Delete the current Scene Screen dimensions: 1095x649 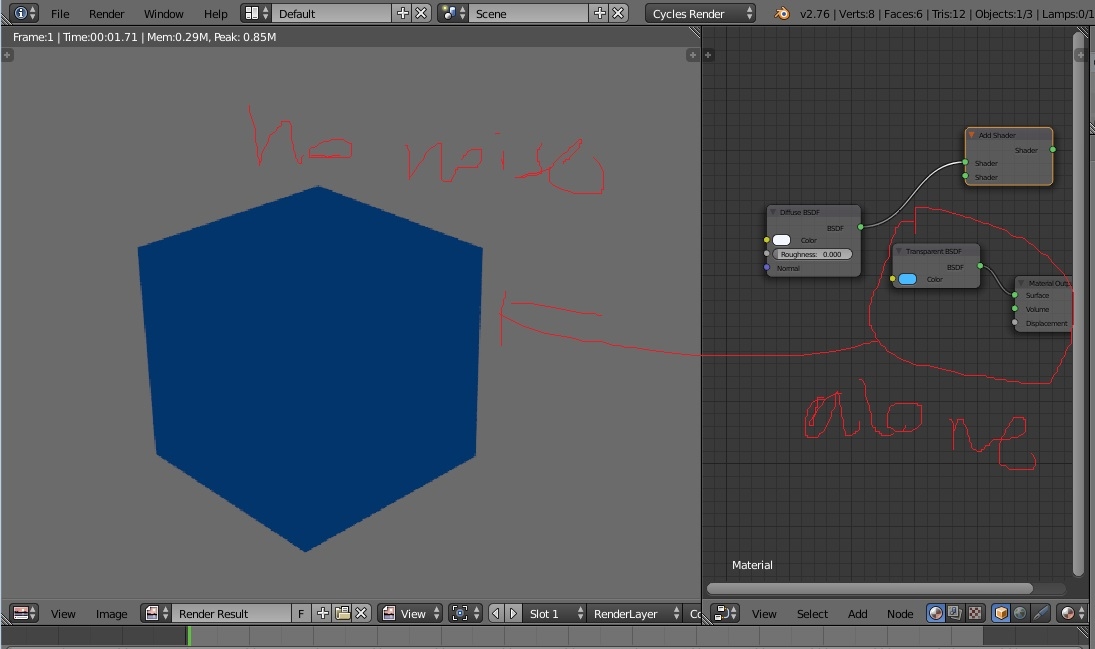[x=619, y=13]
